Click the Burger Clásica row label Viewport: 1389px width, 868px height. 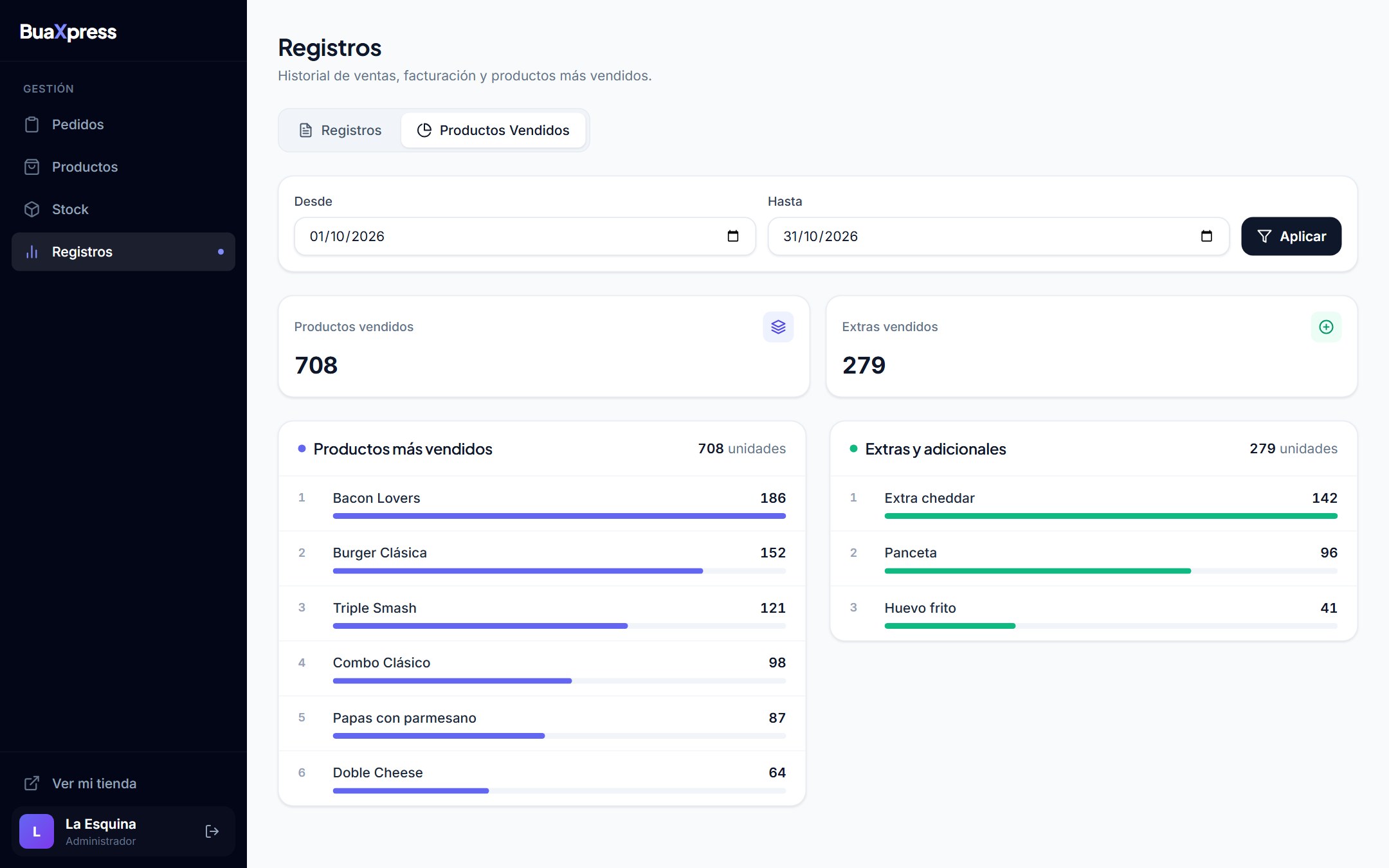click(380, 553)
